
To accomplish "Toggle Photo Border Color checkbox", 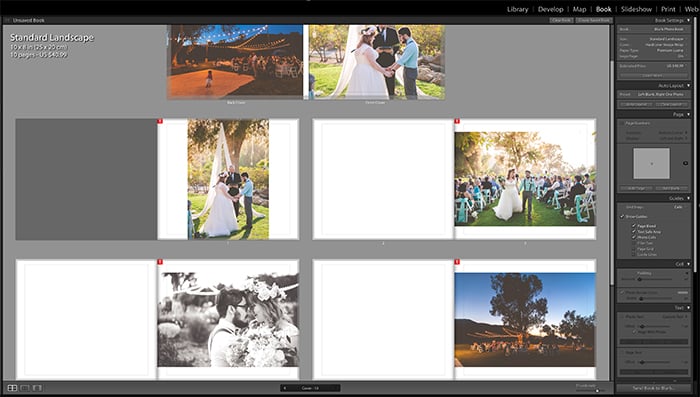I will (622, 293).
